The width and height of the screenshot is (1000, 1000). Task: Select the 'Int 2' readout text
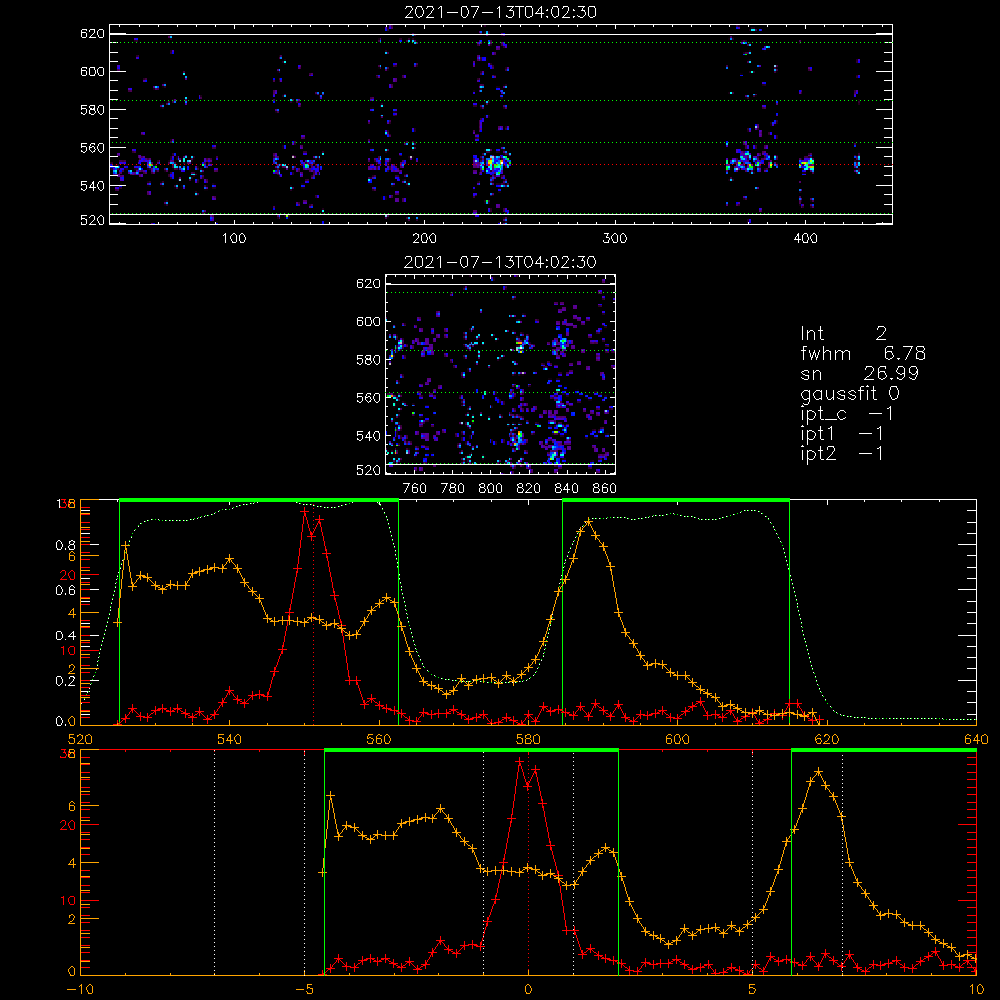coord(843,334)
